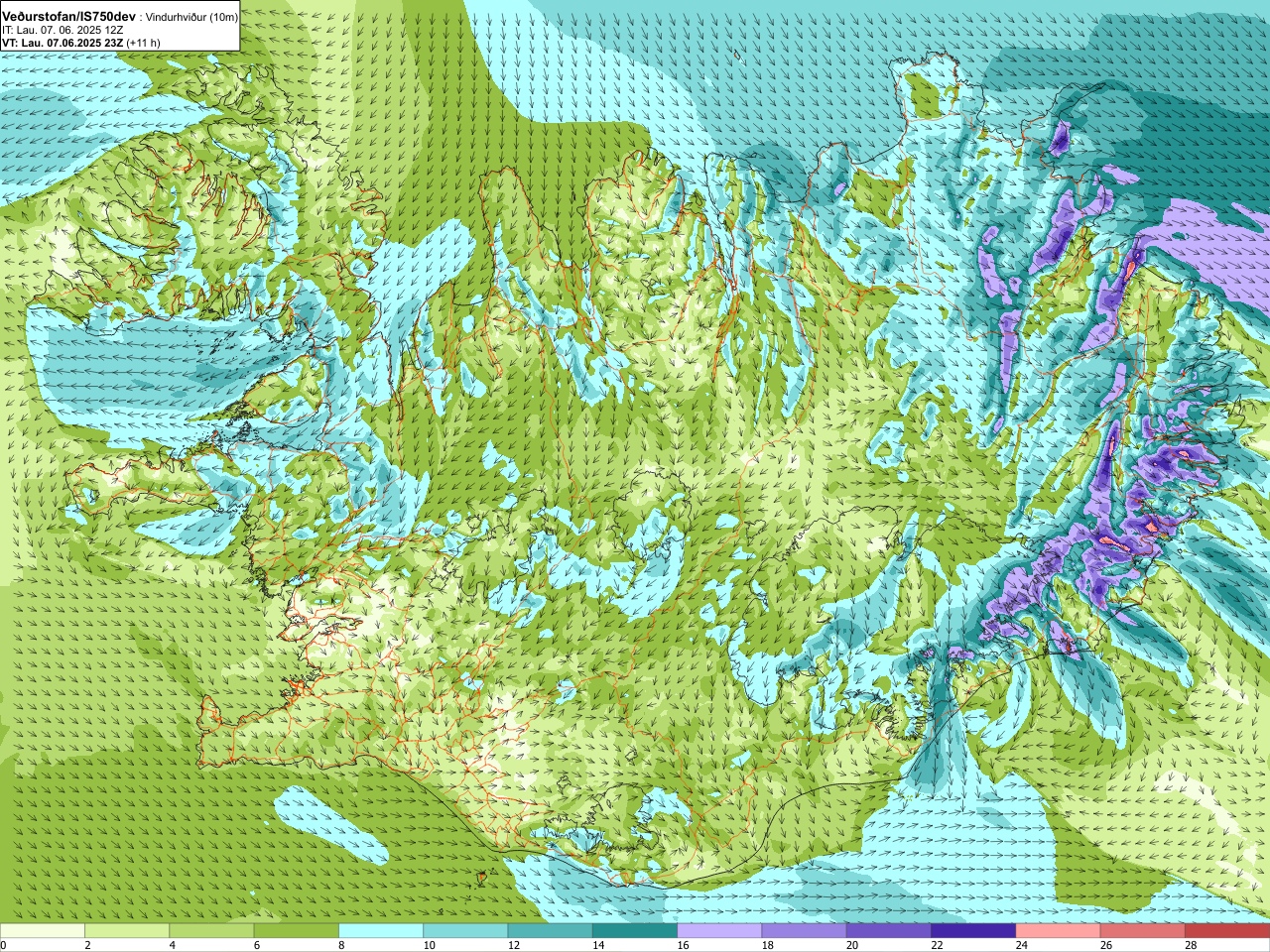Click the legend scale label 12
This screenshot has height=952, width=1270.
pyautogui.click(x=513, y=945)
